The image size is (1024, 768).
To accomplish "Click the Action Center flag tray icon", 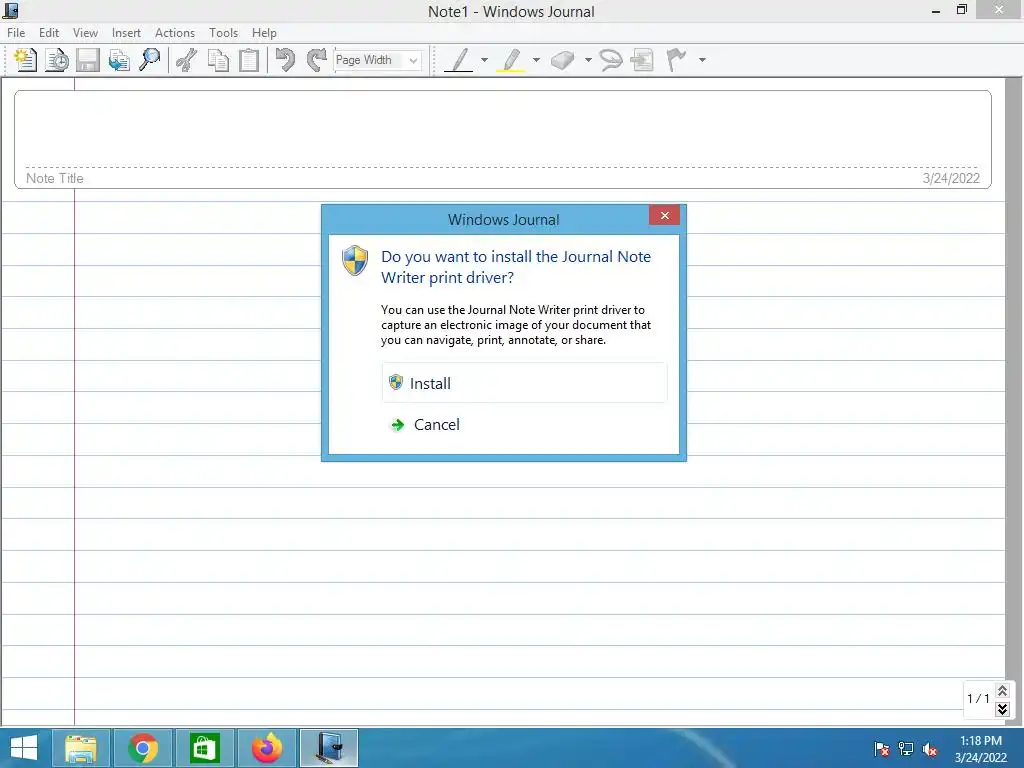I will pyautogui.click(x=882, y=749).
